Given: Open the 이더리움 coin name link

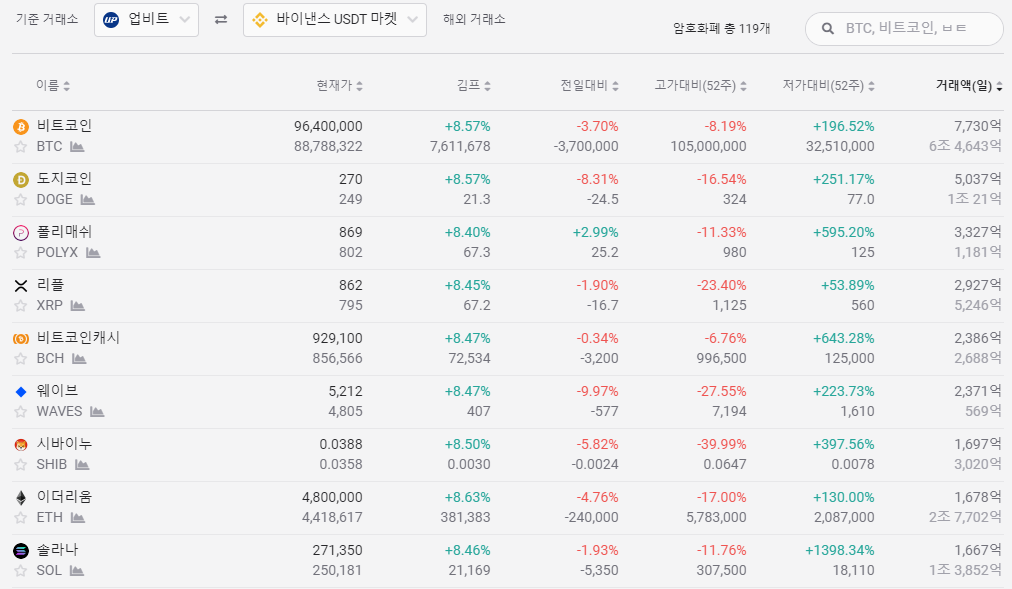Looking at the screenshot, I should [64, 497].
